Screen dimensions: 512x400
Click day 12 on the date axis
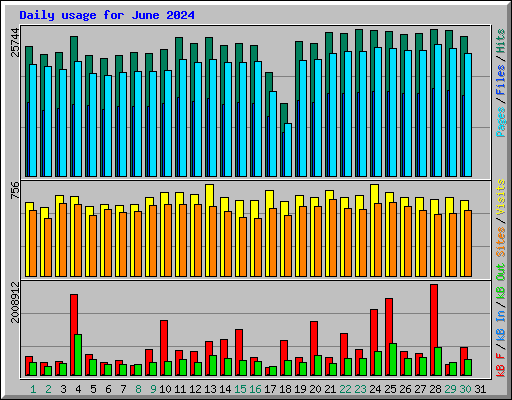195,389
